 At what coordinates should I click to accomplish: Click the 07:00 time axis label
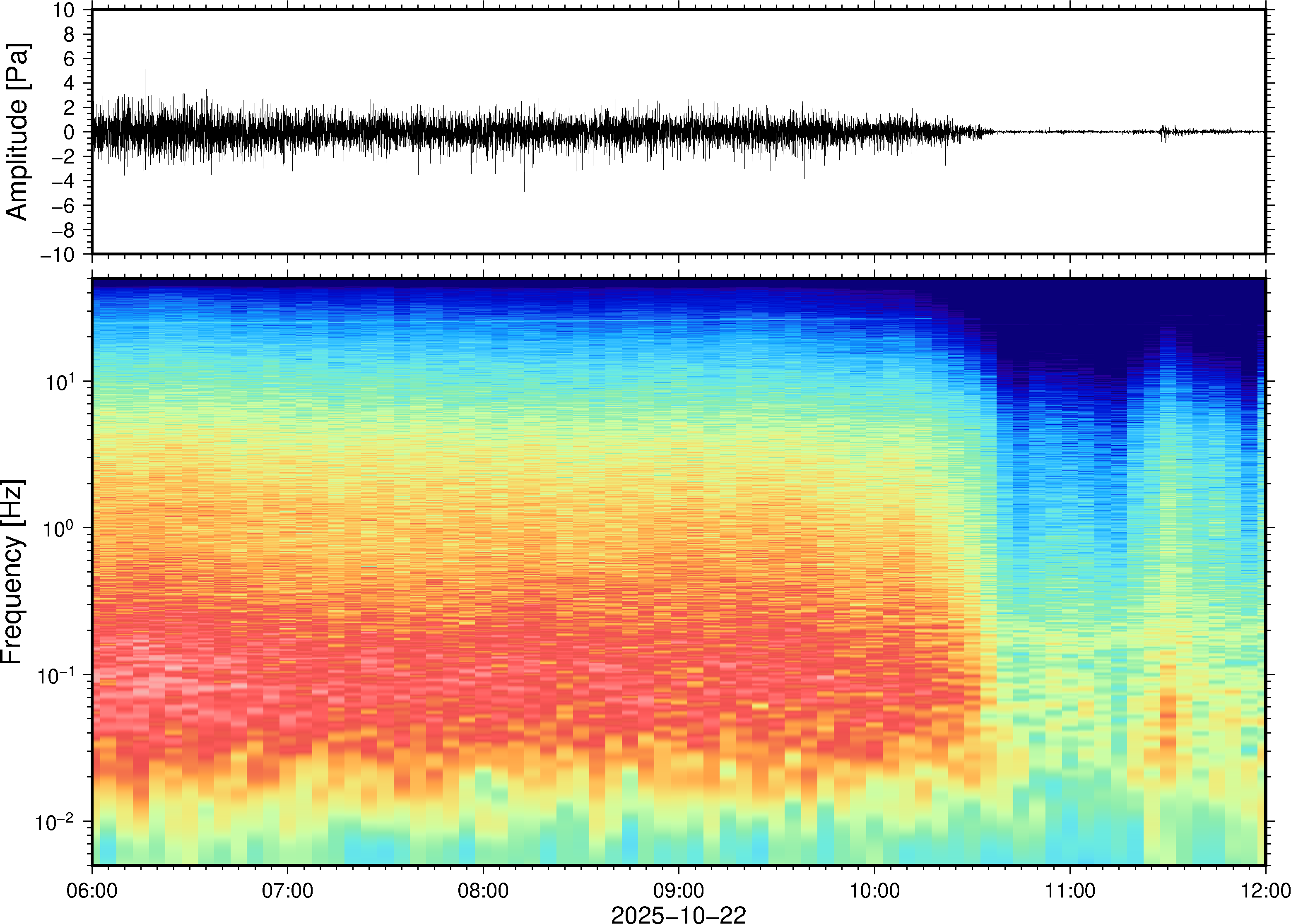(287, 890)
